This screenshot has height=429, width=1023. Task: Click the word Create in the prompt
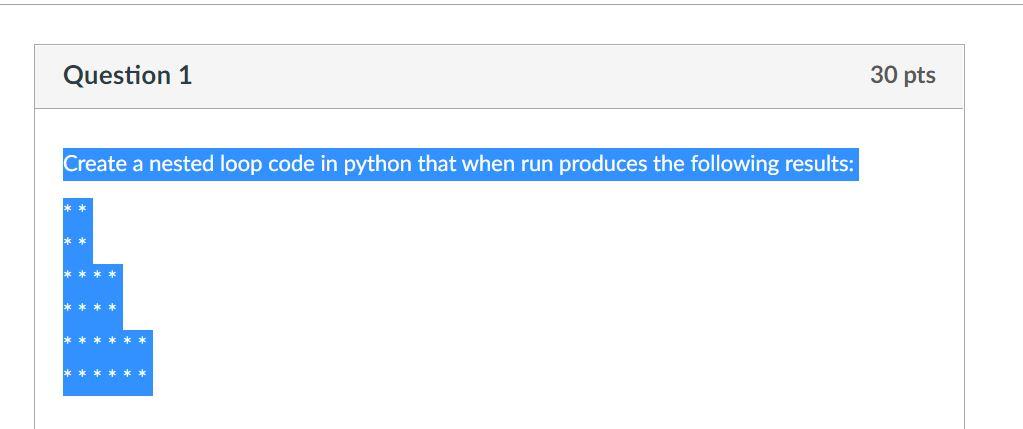pos(95,164)
